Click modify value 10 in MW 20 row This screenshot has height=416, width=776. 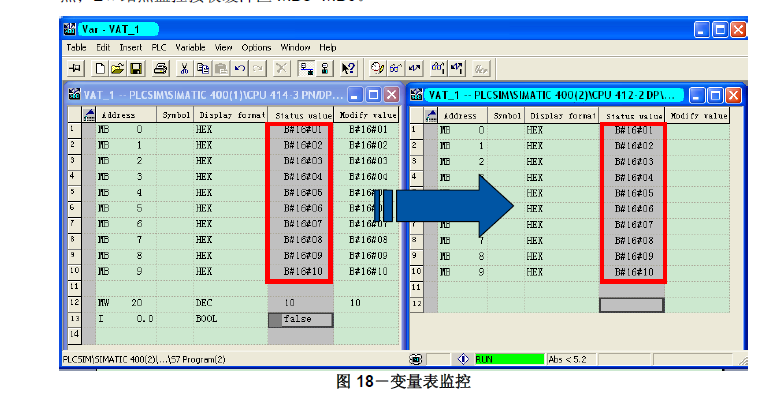[367, 303]
